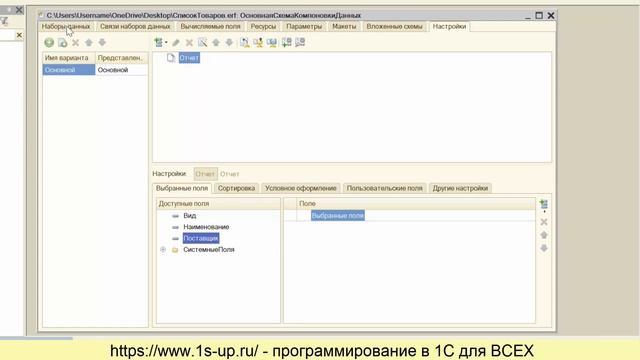Open the Параметры tab
The width and height of the screenshot is (640, 360).
coord(304,27)
